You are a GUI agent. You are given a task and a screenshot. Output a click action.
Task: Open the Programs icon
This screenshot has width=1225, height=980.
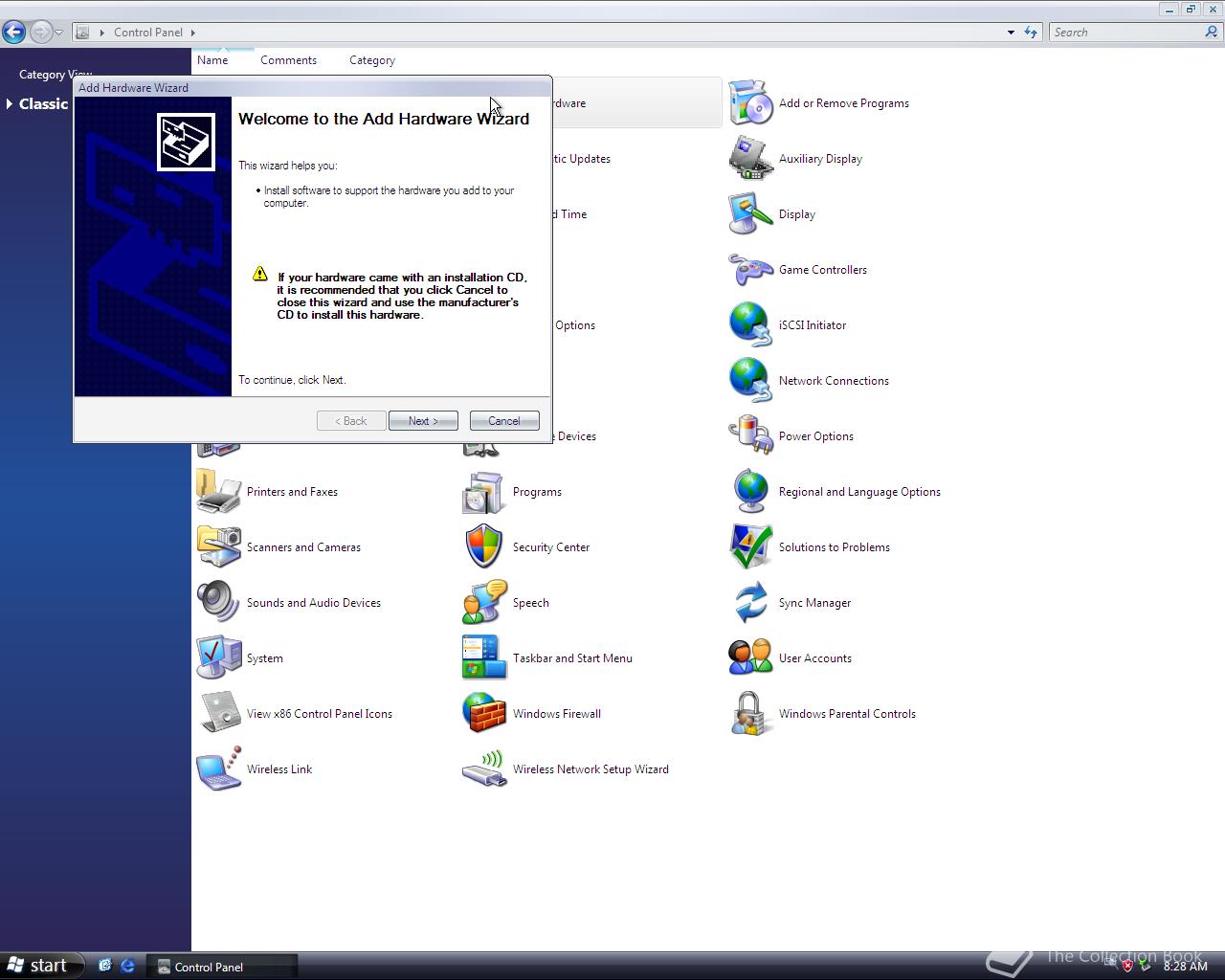pyautogui.click(x=485, y=492)
